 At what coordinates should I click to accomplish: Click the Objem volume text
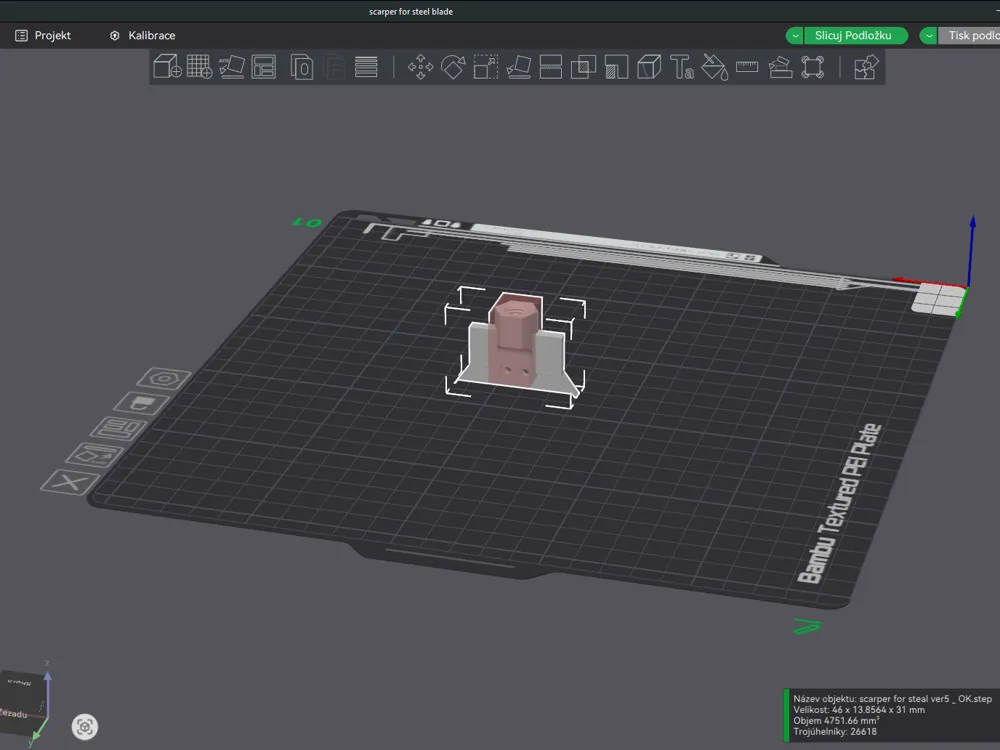pyautogui.click(x=836, y=721)
